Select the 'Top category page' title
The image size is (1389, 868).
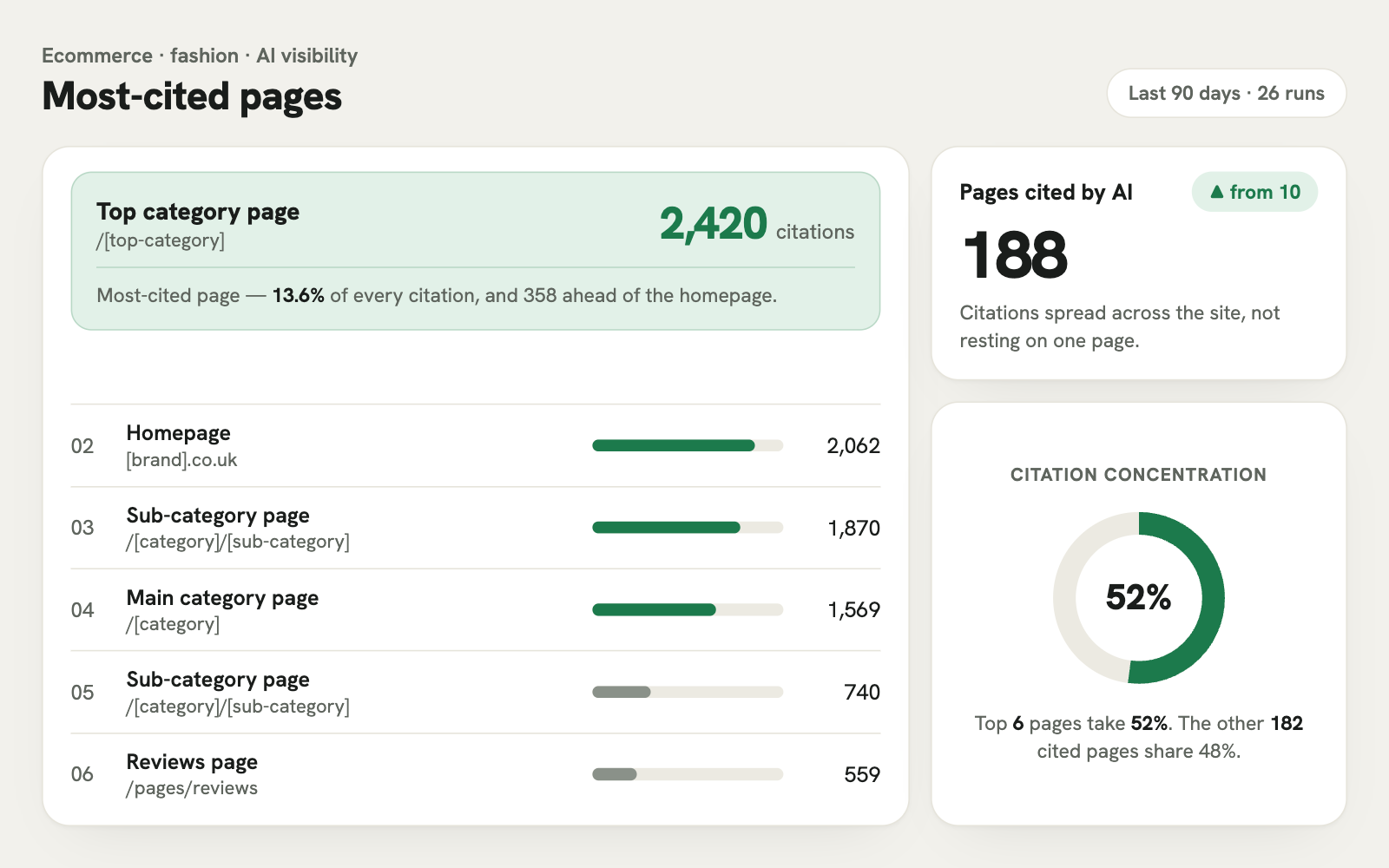tap(198, 212)
